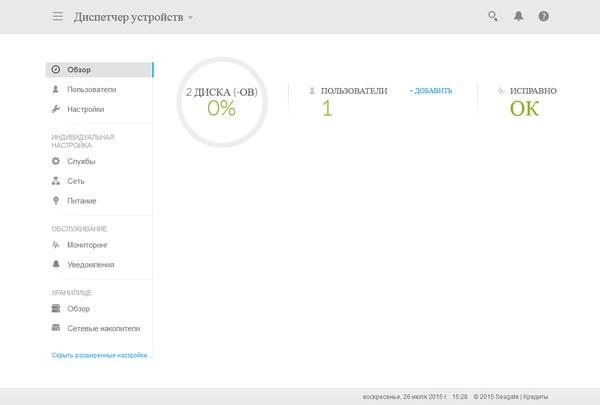Click the ИСПРАВНО heading
Image resolution: width=600 pixels, height=405 pixels.
coord(533,91)
